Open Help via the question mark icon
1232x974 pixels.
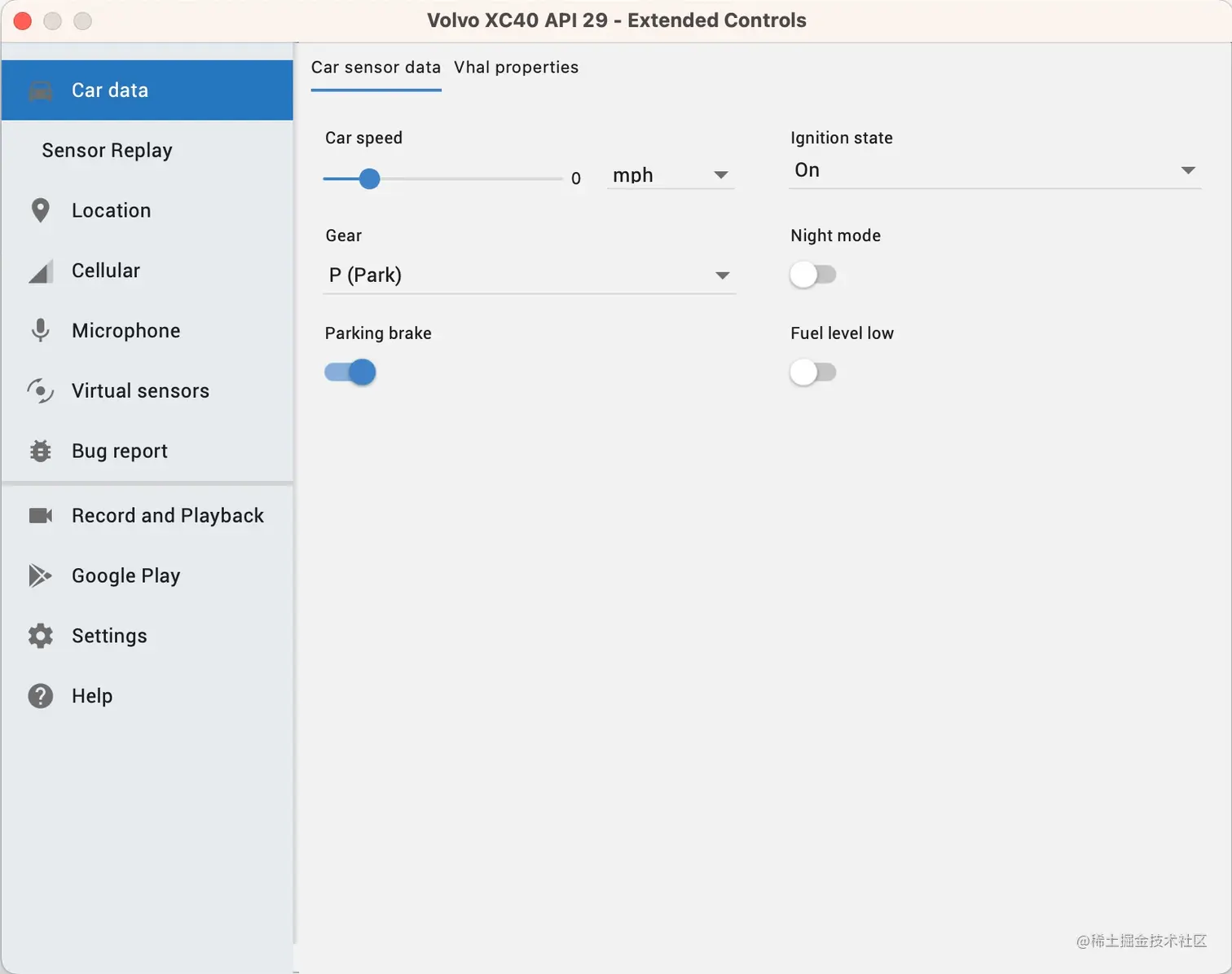[x=40, y=696]
